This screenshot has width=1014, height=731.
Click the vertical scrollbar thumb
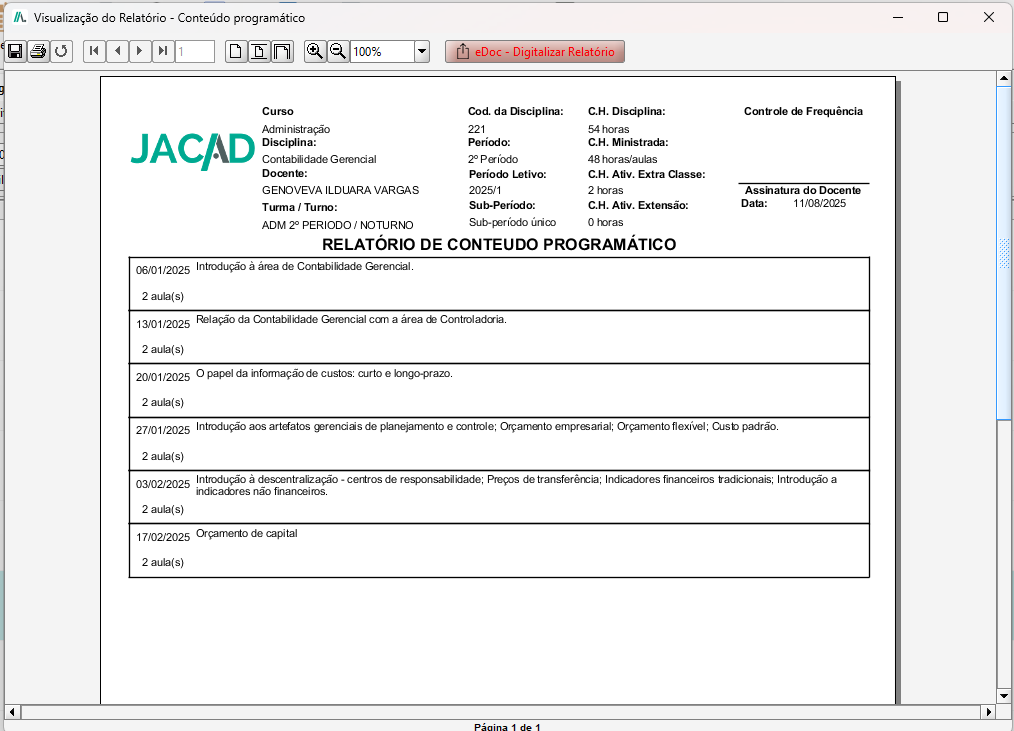pos(1004,253)
